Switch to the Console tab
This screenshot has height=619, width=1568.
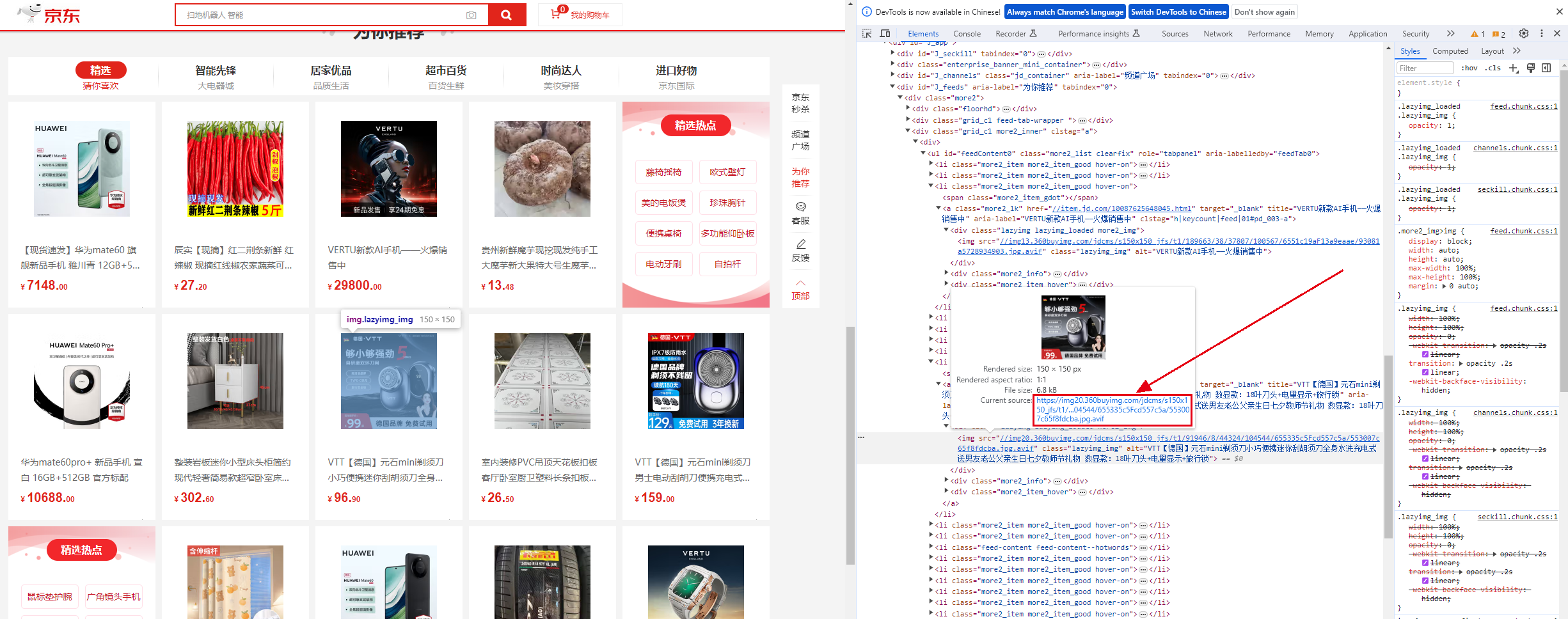tap(967, 34)
